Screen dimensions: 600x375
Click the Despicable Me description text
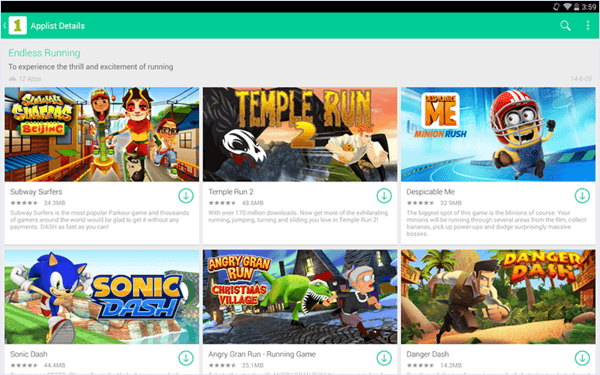[x=496, y=223]
